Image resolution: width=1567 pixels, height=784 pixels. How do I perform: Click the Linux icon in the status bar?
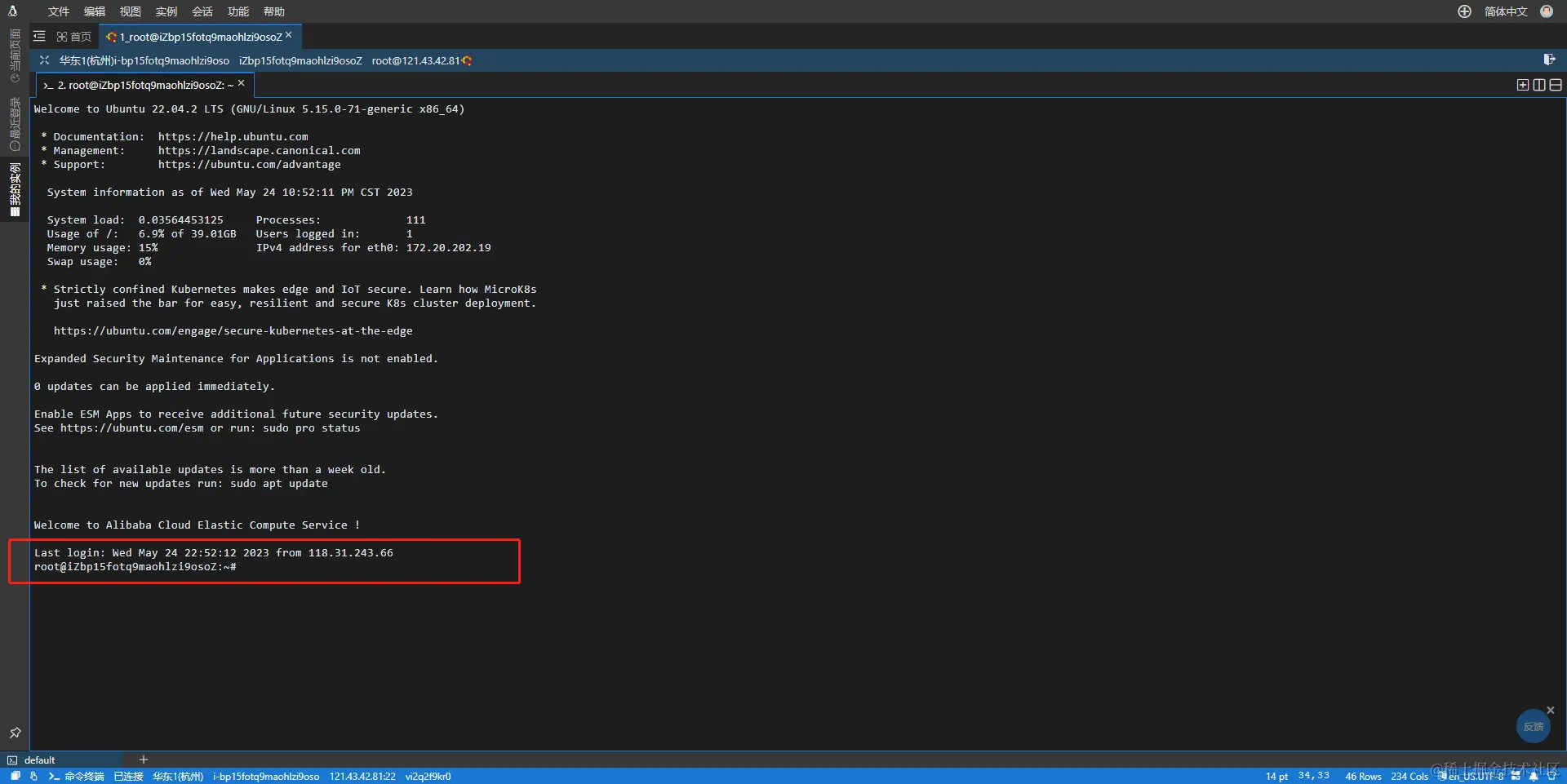coord(33,777)
